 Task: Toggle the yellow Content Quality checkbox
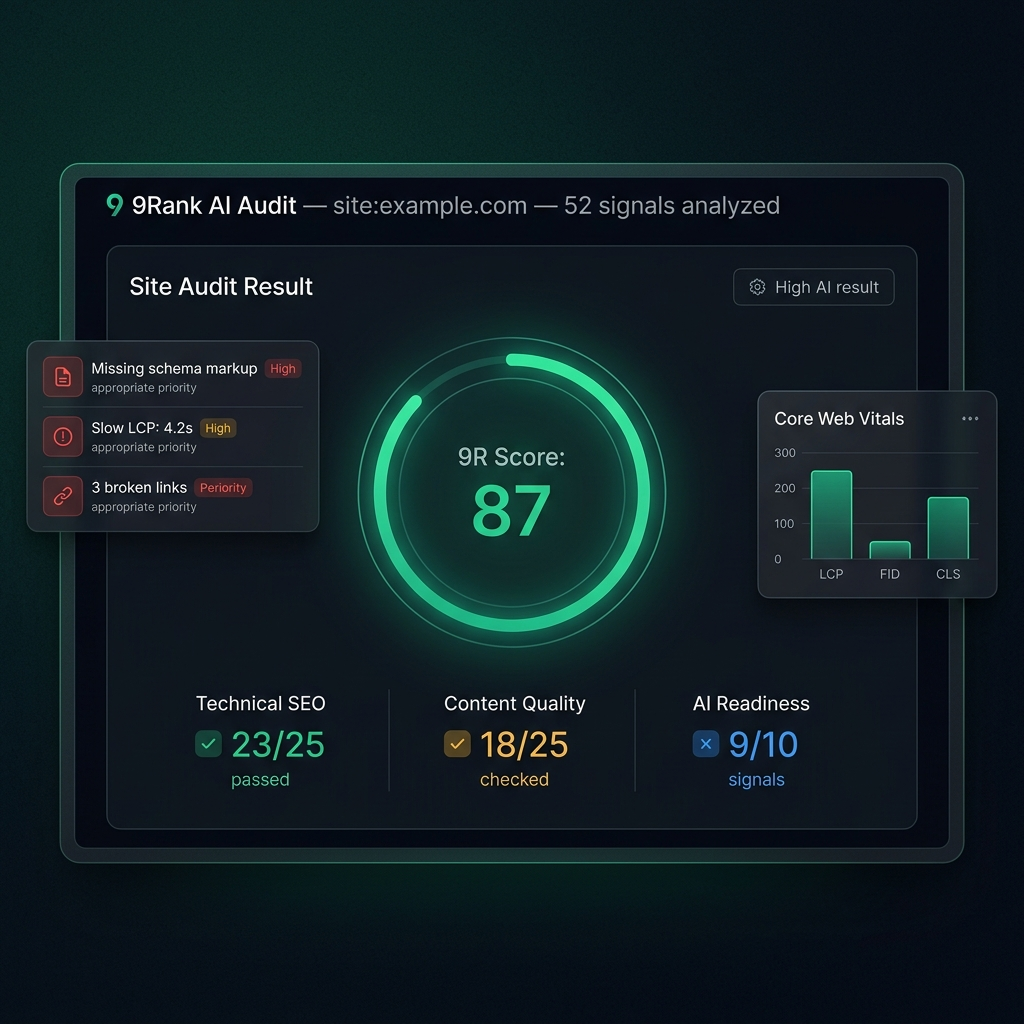(x=457, y=744)
